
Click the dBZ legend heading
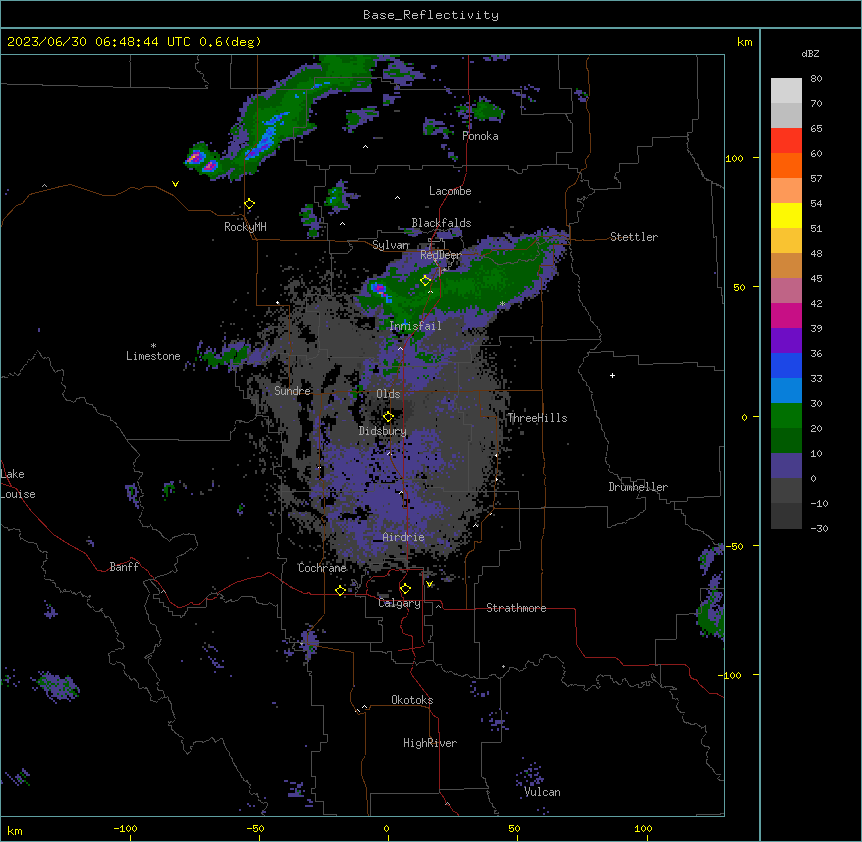[810, 54]
